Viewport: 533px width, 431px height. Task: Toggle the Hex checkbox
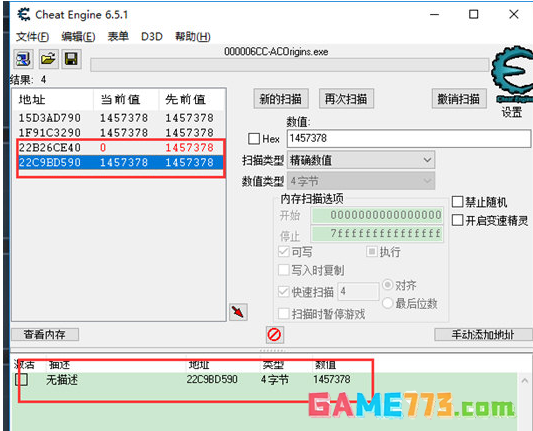click(x=254, y=139)
